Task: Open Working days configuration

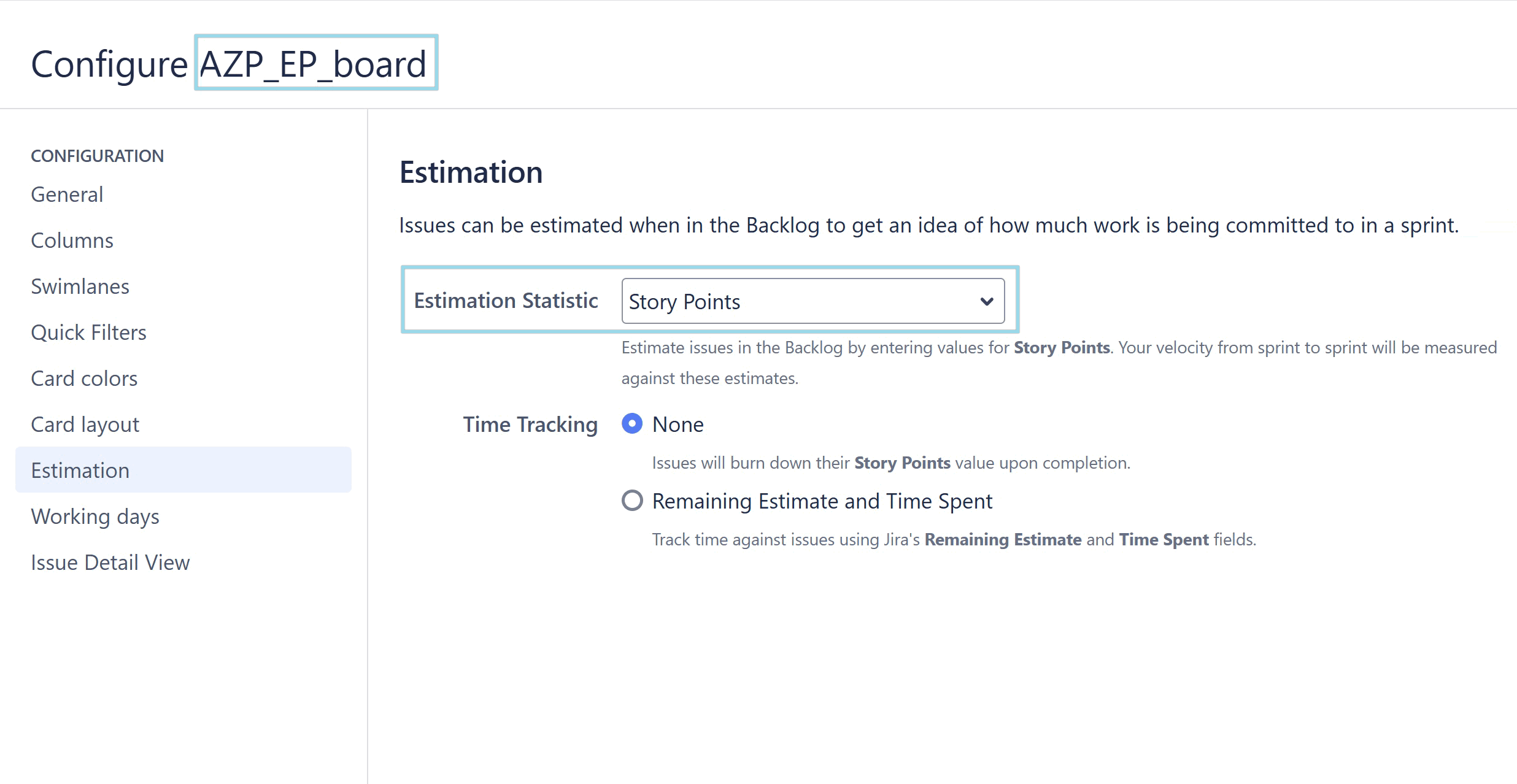Action: coord(95,517)
